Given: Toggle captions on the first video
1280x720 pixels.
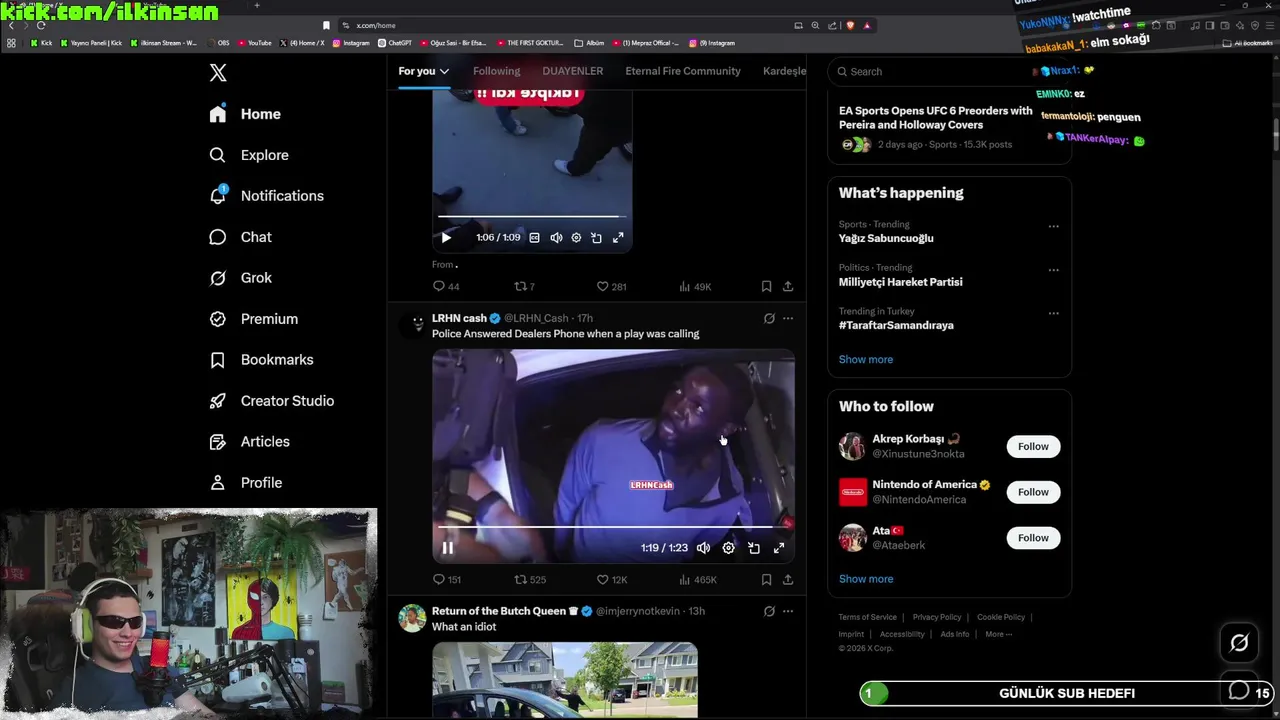Looking at the screenshot, I should [534, 238].
